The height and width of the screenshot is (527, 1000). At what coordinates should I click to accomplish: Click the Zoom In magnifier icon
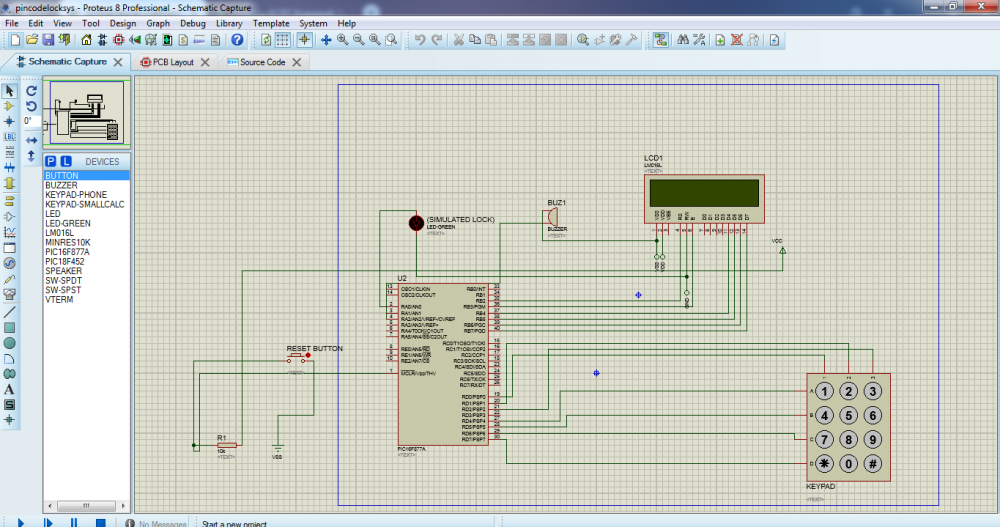click(x=342, y=40)
